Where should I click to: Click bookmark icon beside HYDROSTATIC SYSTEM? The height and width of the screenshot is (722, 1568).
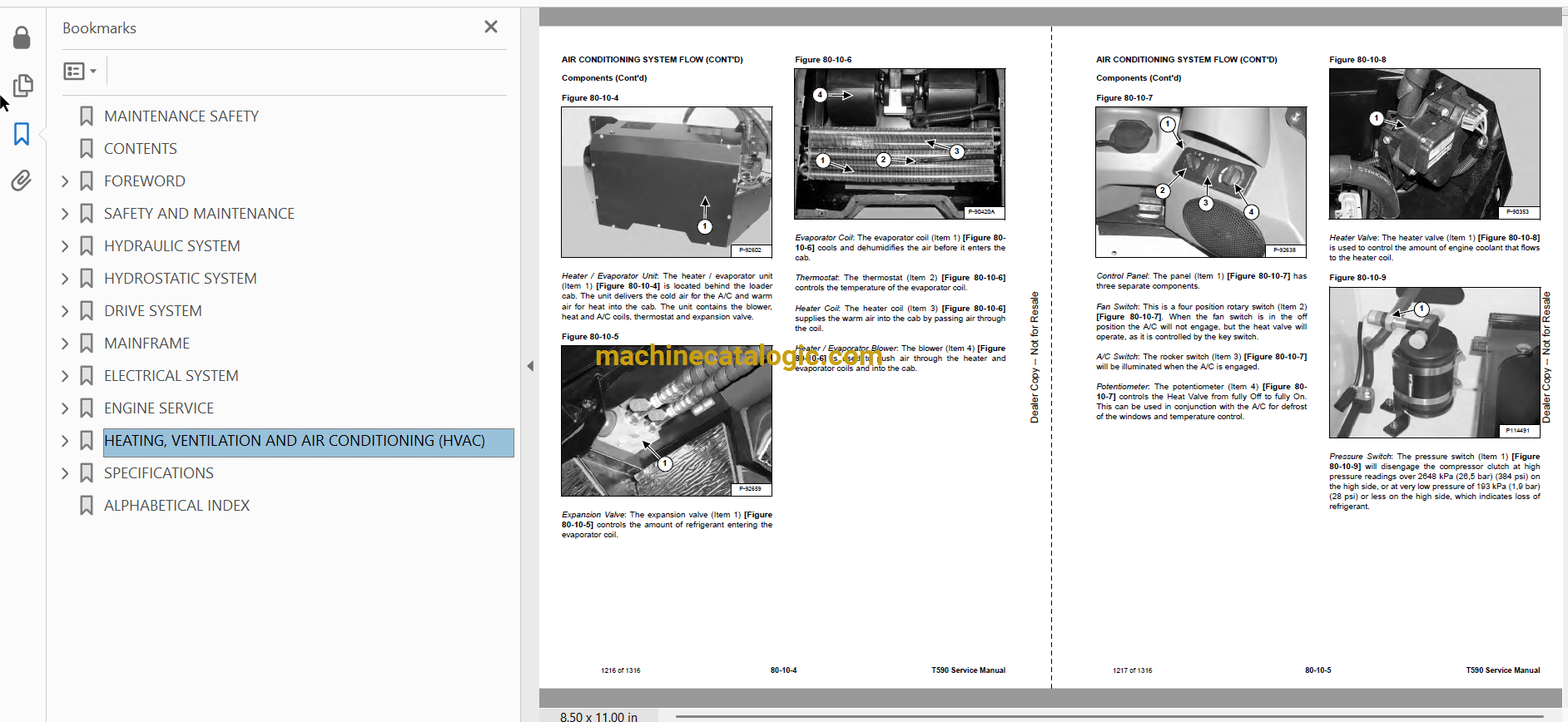click(87, 278)
